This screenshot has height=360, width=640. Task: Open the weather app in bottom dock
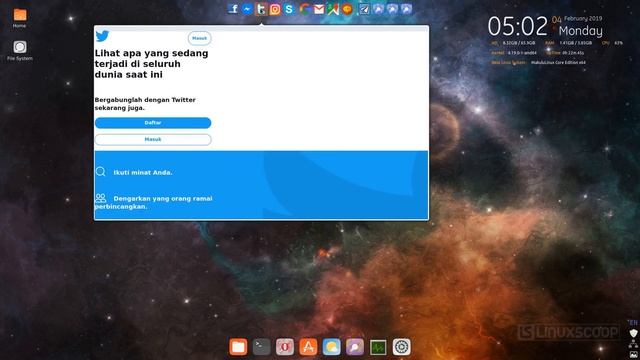pos(331,347)
